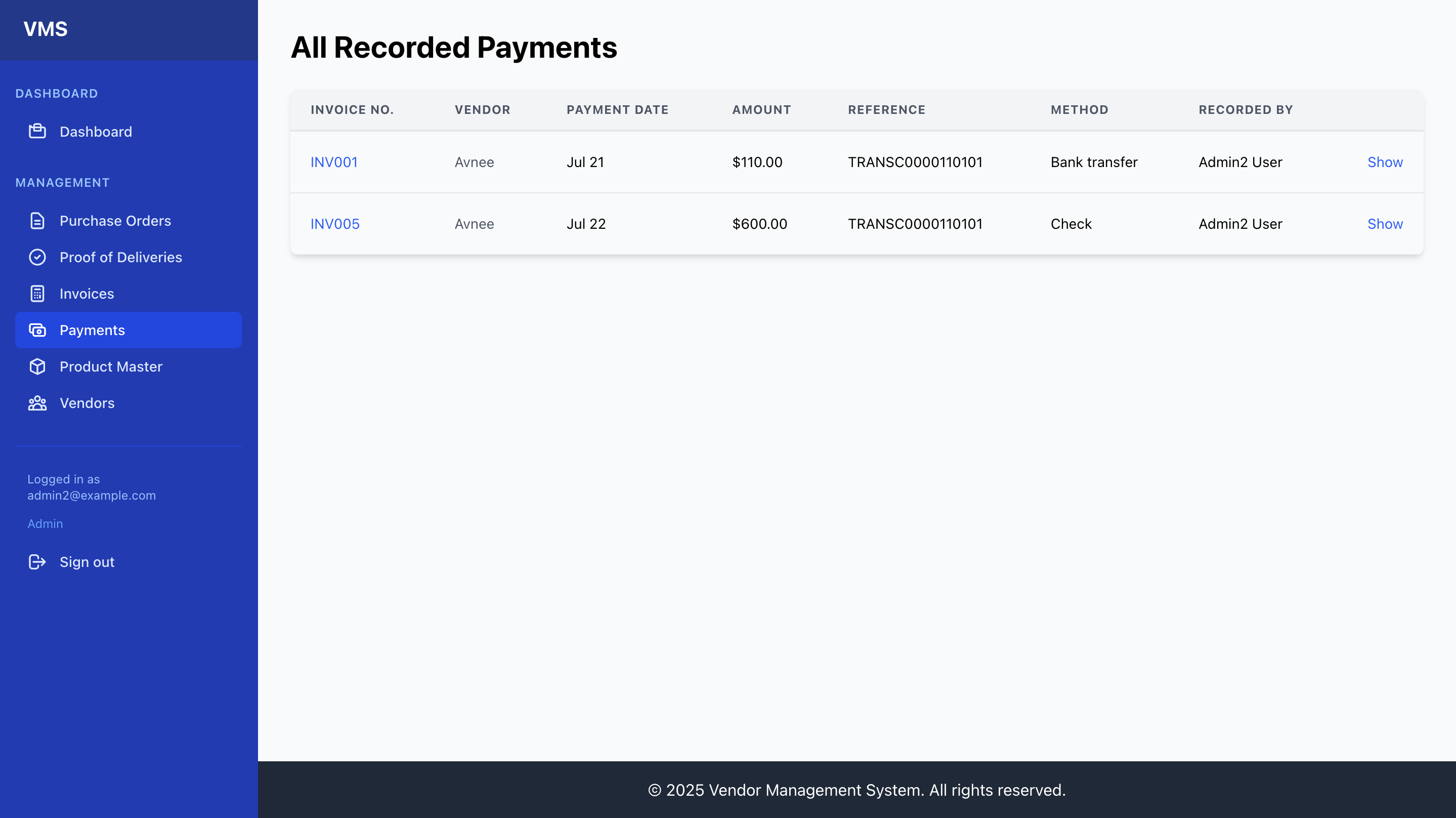Screen dimensions: 1456x818
Task: Click the Proof of Deliveries checkmark icon
Action: 37,257
